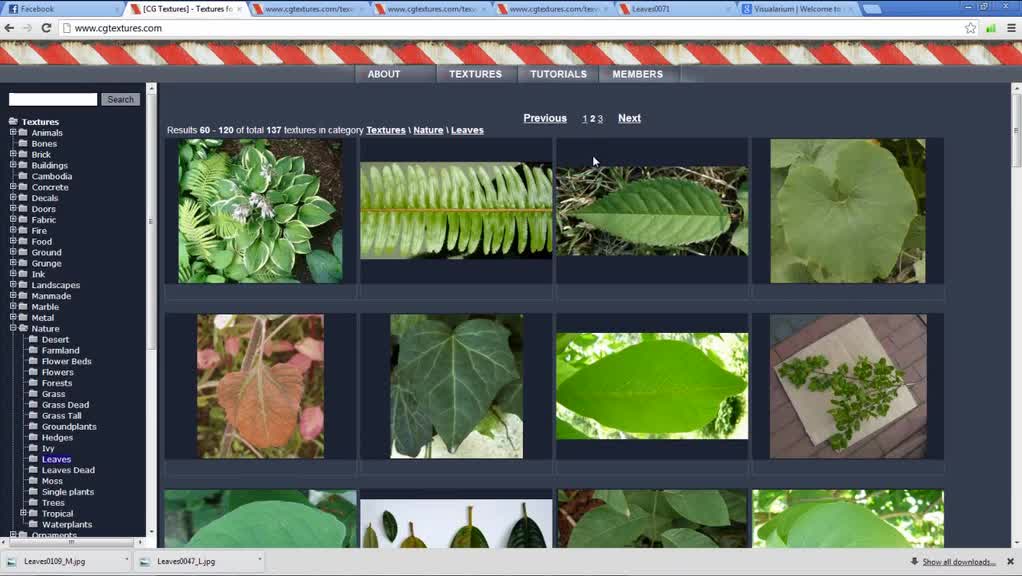
Task: Click the Leaves breadcrumb link
Action: tap(467, 130)
